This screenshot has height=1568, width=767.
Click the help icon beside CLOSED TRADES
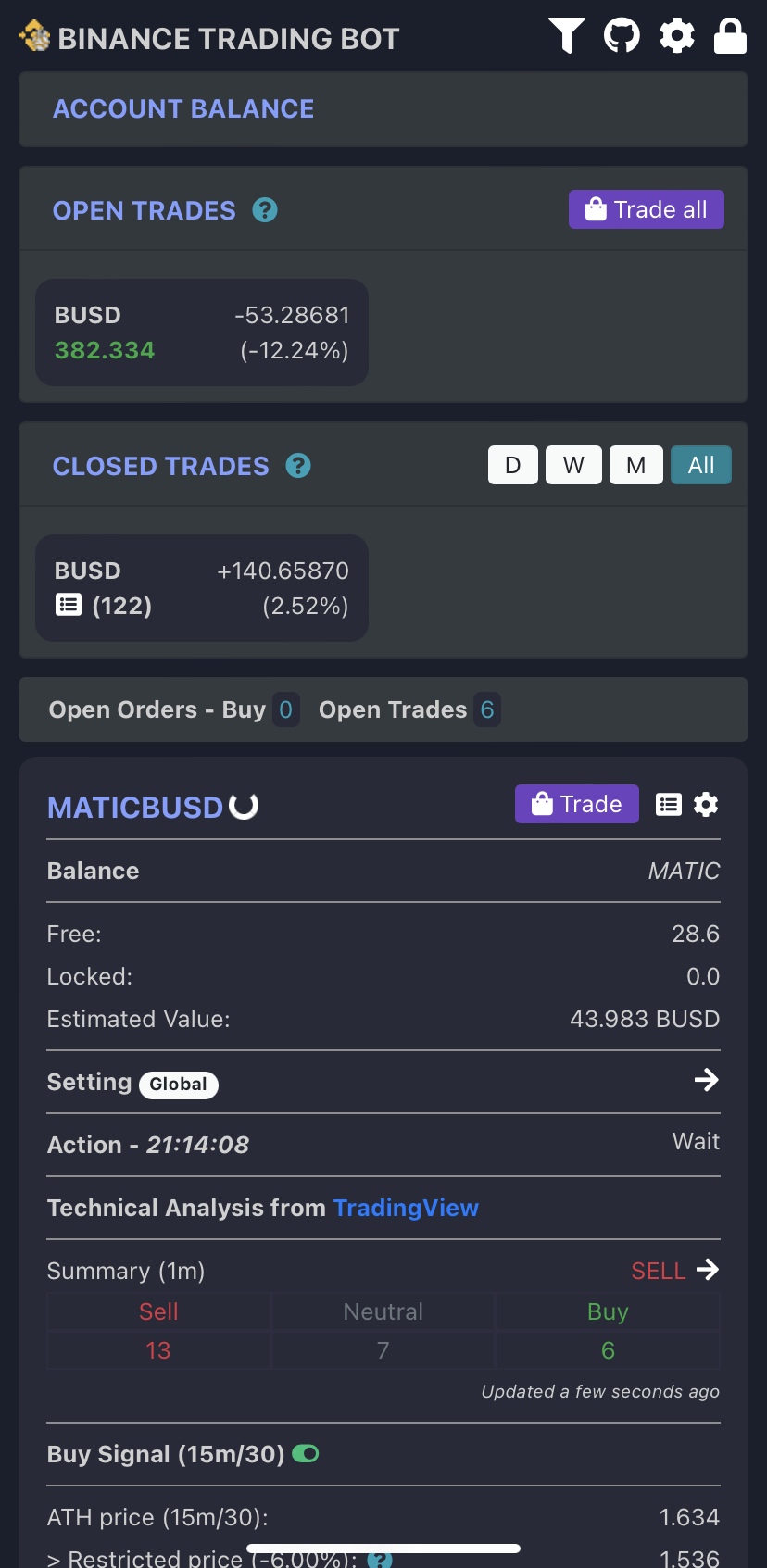click(x=297, y=466)
